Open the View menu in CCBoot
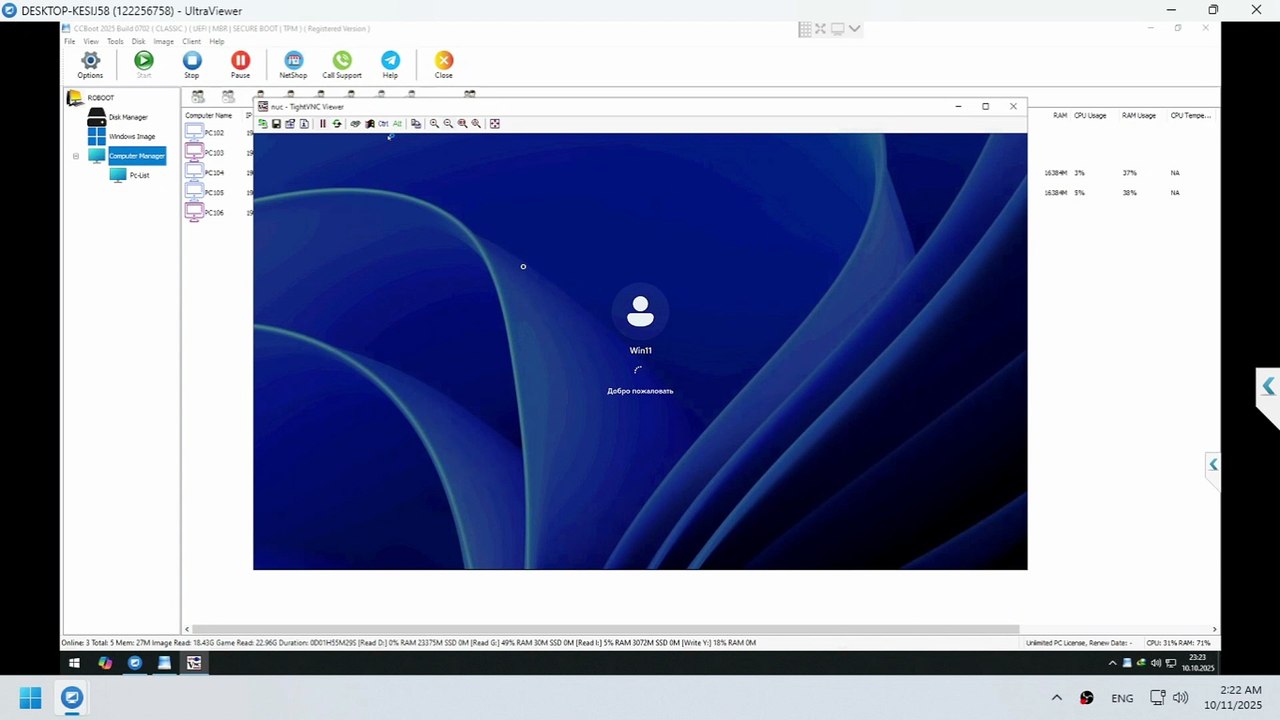This screenshot has height=720, width=1280. [x=91, y=42]
